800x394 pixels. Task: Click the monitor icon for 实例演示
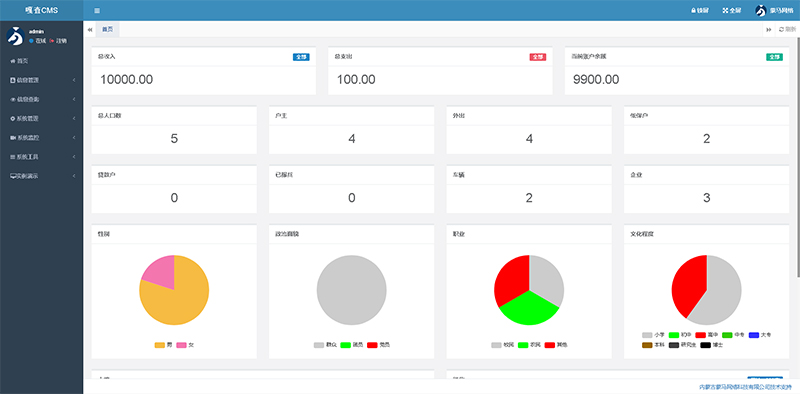[x=13, y=176]
